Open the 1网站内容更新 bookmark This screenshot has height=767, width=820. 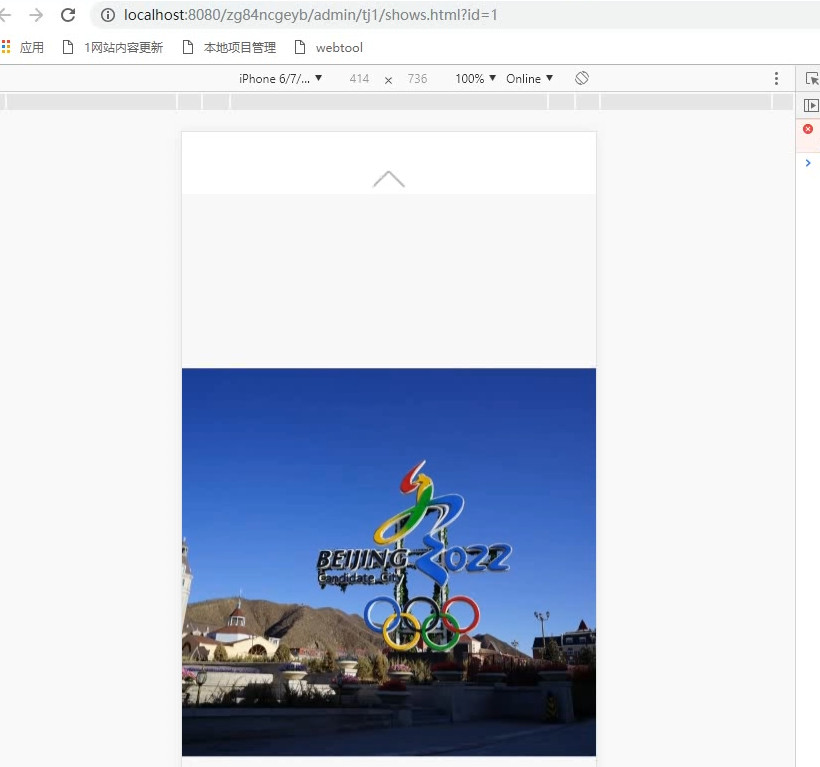[113, 48]
